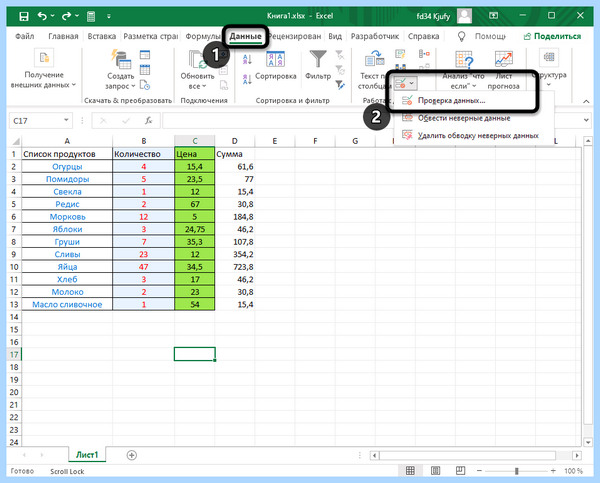Click Forecast Sheet icon
Image resolution: width=600 pixels, height=483 pixels.
[x=504, y=60]
